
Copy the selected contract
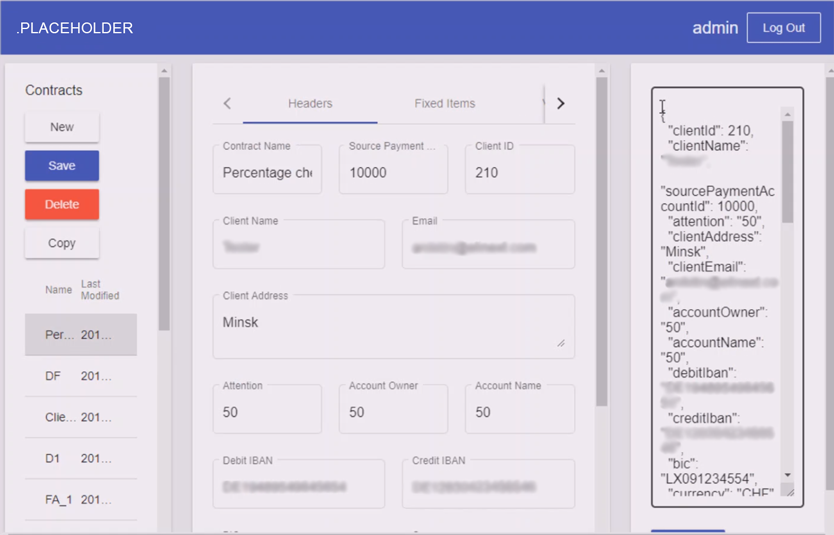[62, 243]
